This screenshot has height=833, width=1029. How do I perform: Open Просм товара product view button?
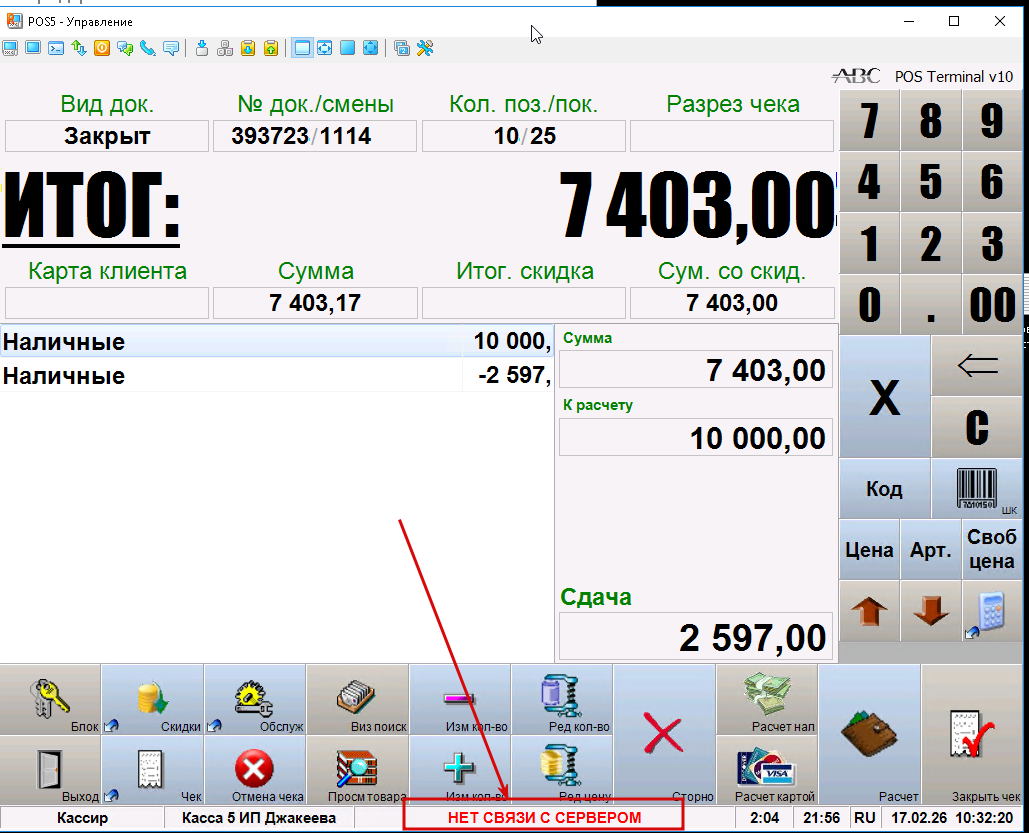(x=358, y=770)
